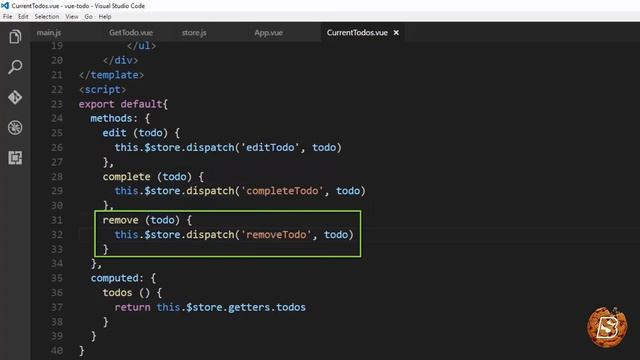This screenshot has width=640, height=360.
Task: Click the '</template>' closing tag
Action: 111,75
